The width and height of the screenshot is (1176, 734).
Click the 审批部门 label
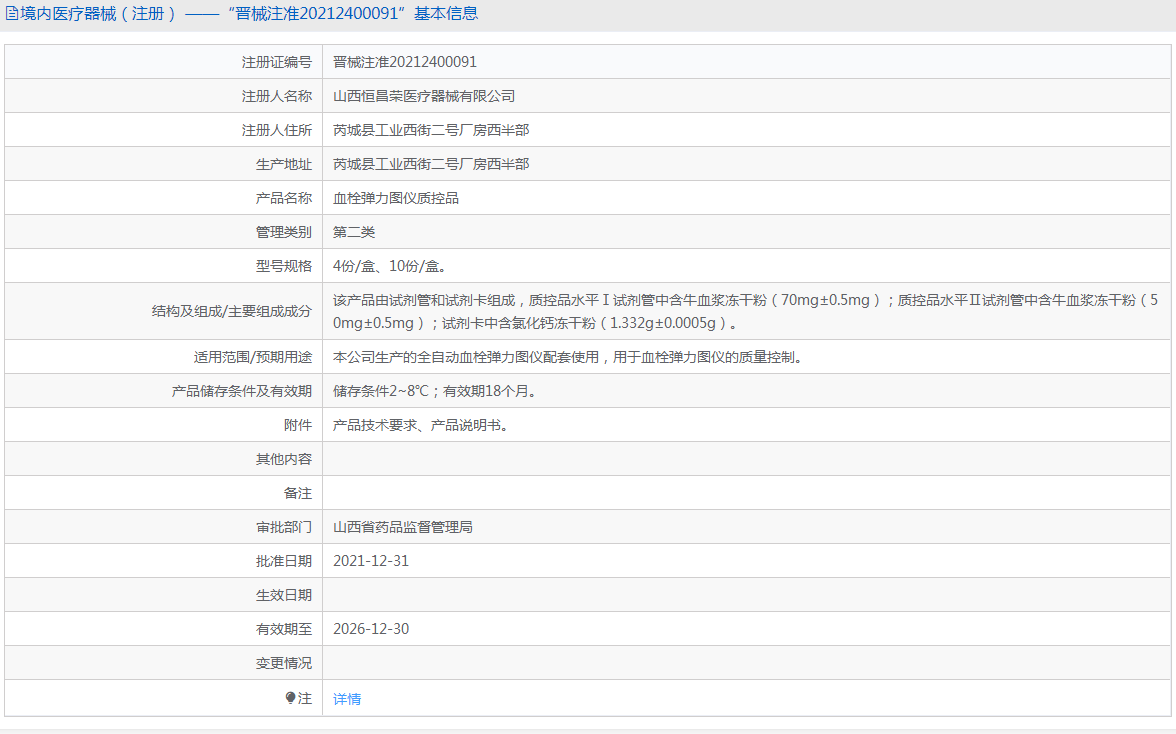284,527
